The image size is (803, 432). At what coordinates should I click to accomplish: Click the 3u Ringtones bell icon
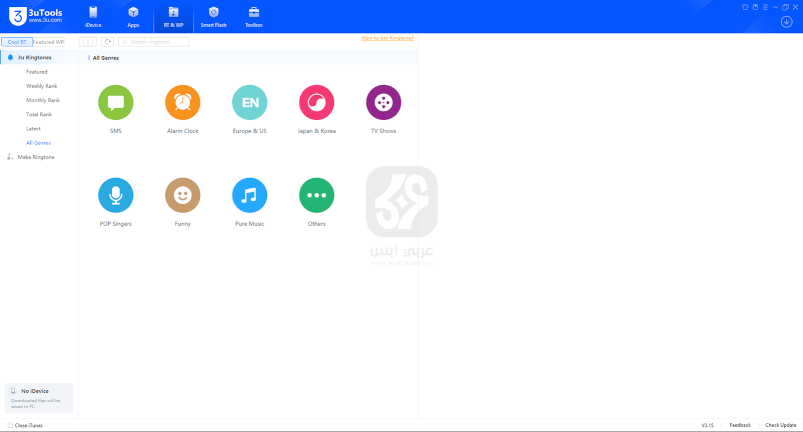click(x=10, y=57)
